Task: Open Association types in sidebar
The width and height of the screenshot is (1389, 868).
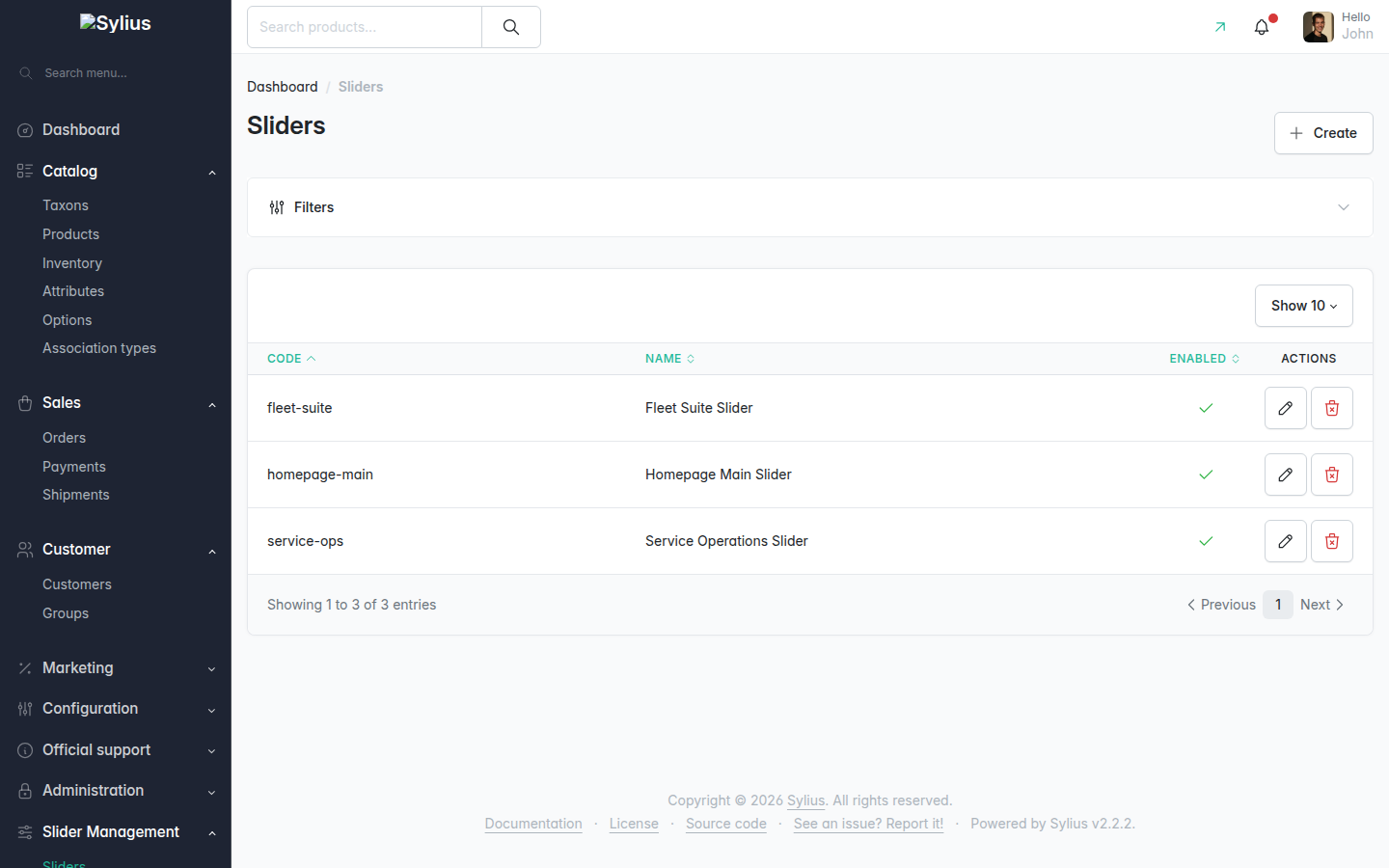Action: 99,348
